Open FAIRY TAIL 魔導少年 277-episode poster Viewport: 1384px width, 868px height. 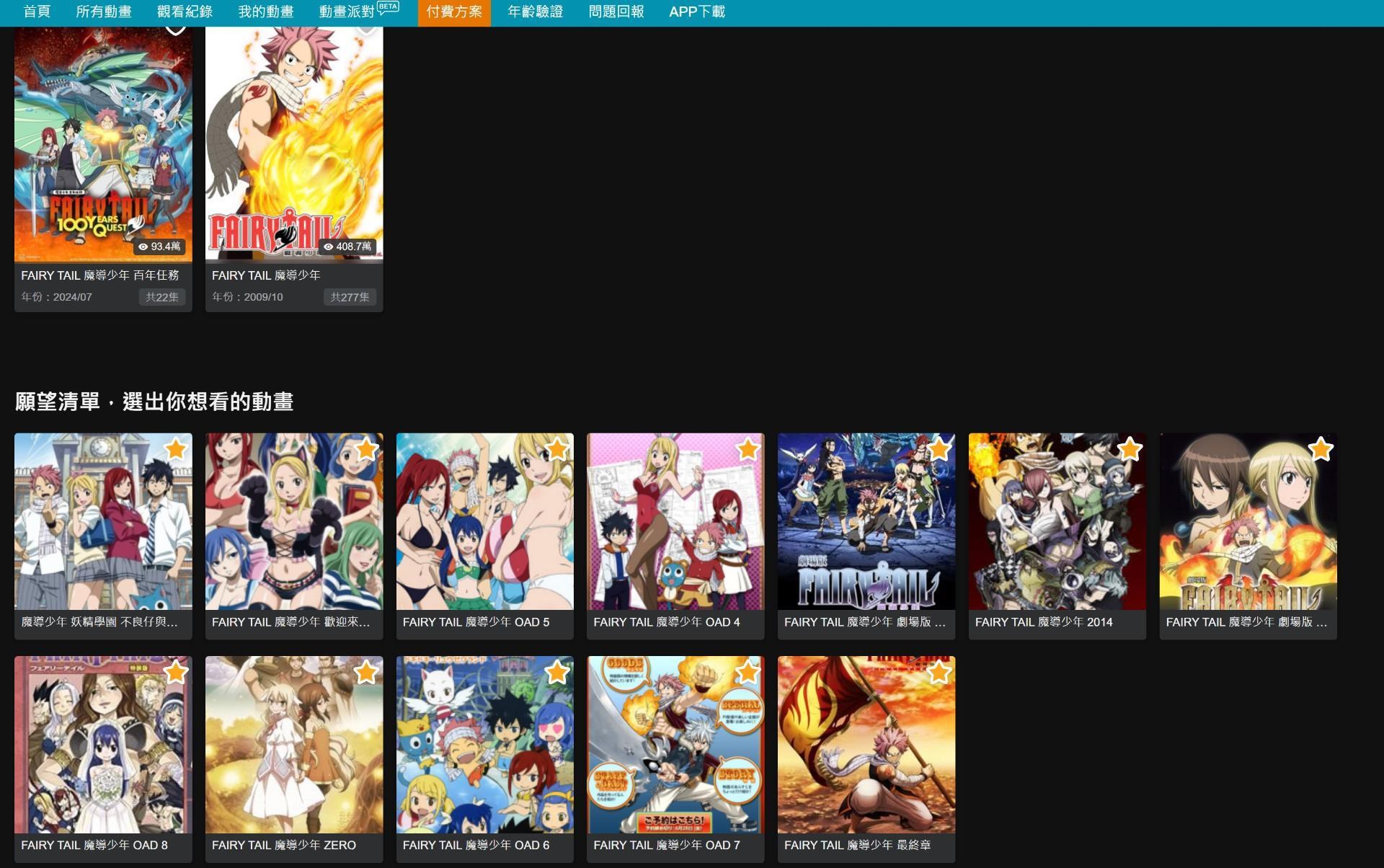point(294,144)
